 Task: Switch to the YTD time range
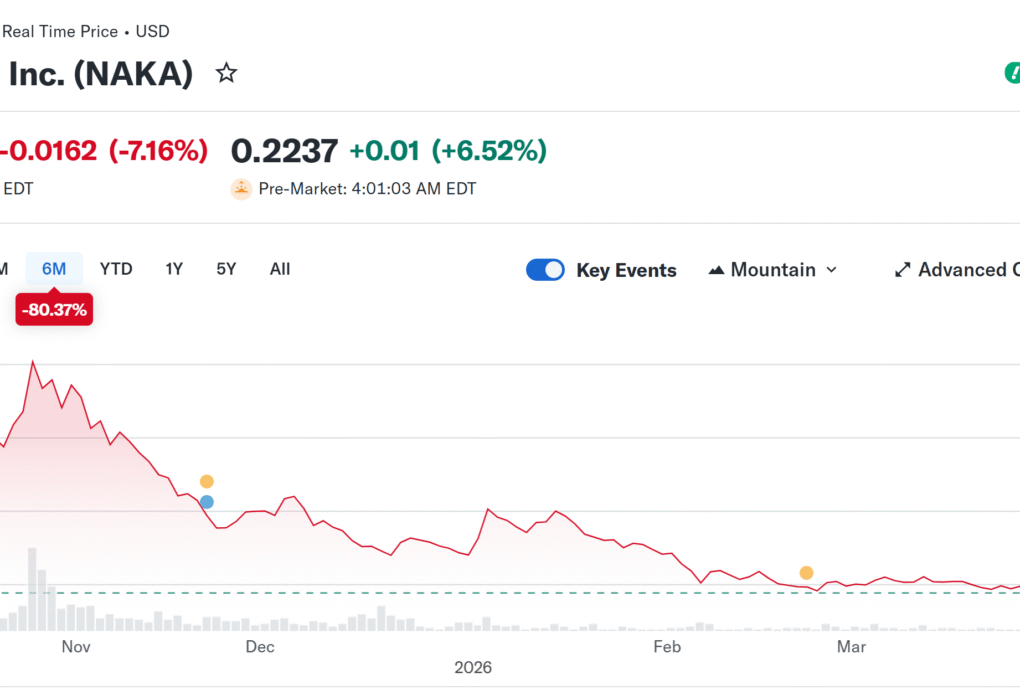(115, 269)
